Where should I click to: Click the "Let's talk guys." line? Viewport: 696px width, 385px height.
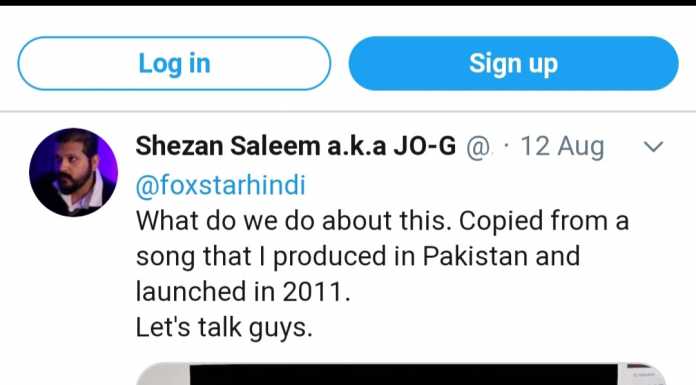click(x=224, y=328)
